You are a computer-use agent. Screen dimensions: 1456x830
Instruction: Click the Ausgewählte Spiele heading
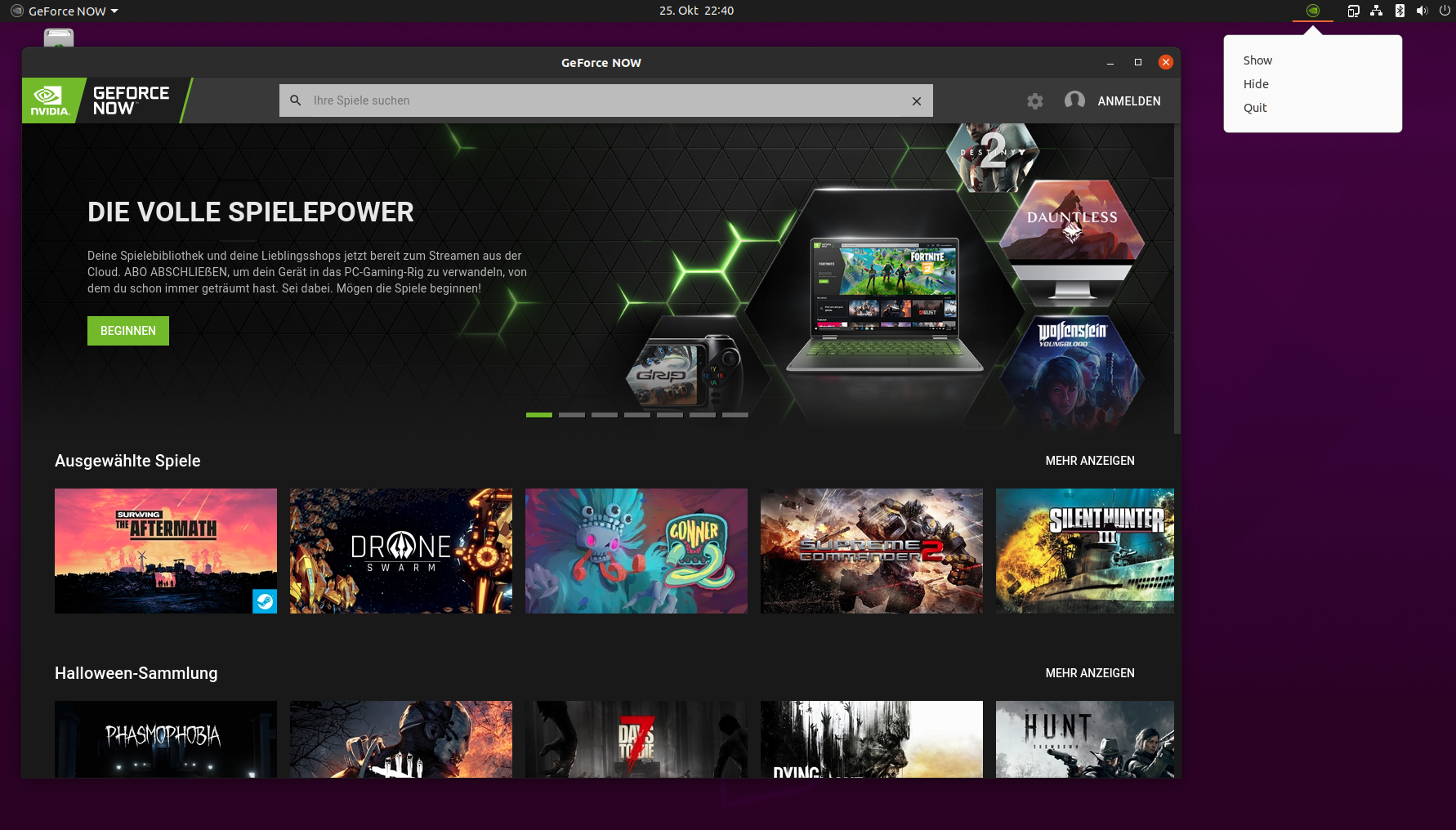[127, 461]
